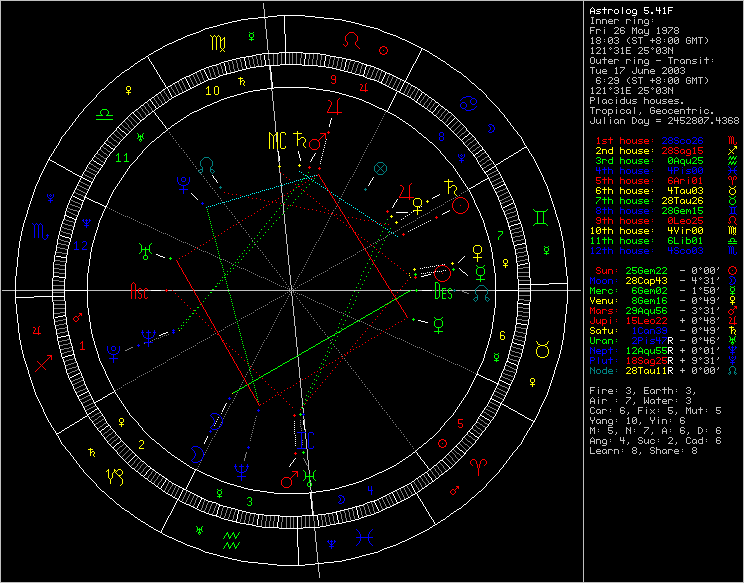The height and width of the screenshot is (583, 744).
Task: Select the Gemini glyph in the zodiac ring
Action: pos(540,216)
